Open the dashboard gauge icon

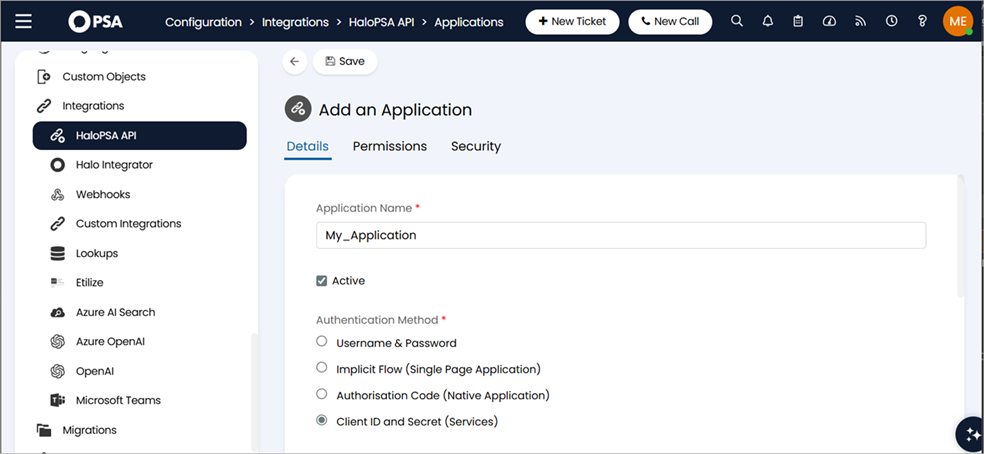[829, 21]
